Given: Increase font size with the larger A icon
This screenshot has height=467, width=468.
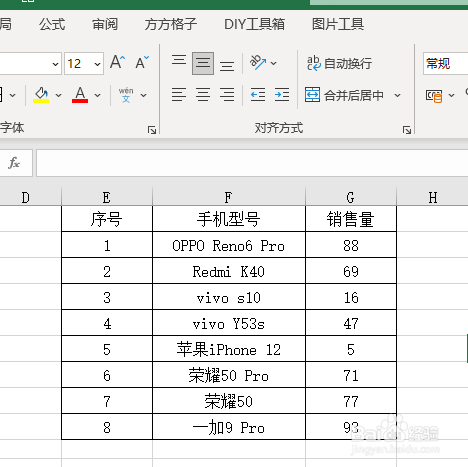Looking at the screenshot, I should (117, 62).
